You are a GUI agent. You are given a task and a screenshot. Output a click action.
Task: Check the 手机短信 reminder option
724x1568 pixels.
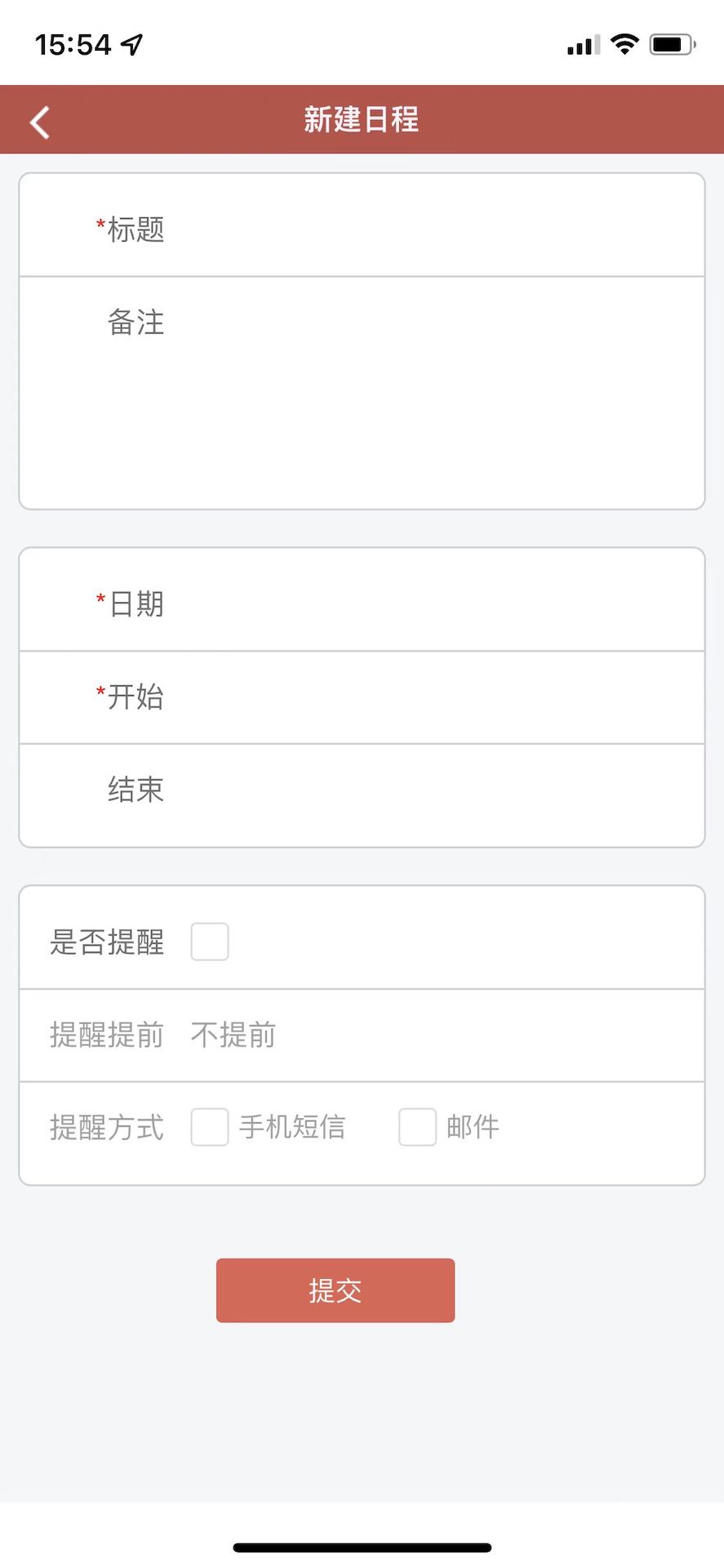coord(210,1127)
